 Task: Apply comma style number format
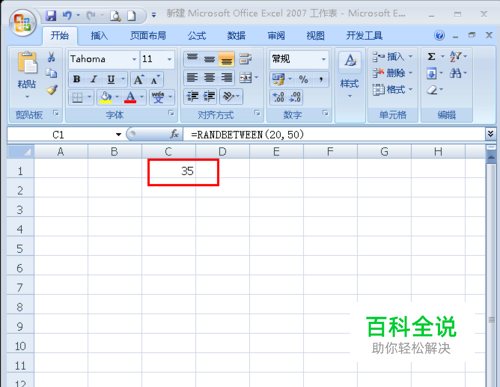[321, 79]
